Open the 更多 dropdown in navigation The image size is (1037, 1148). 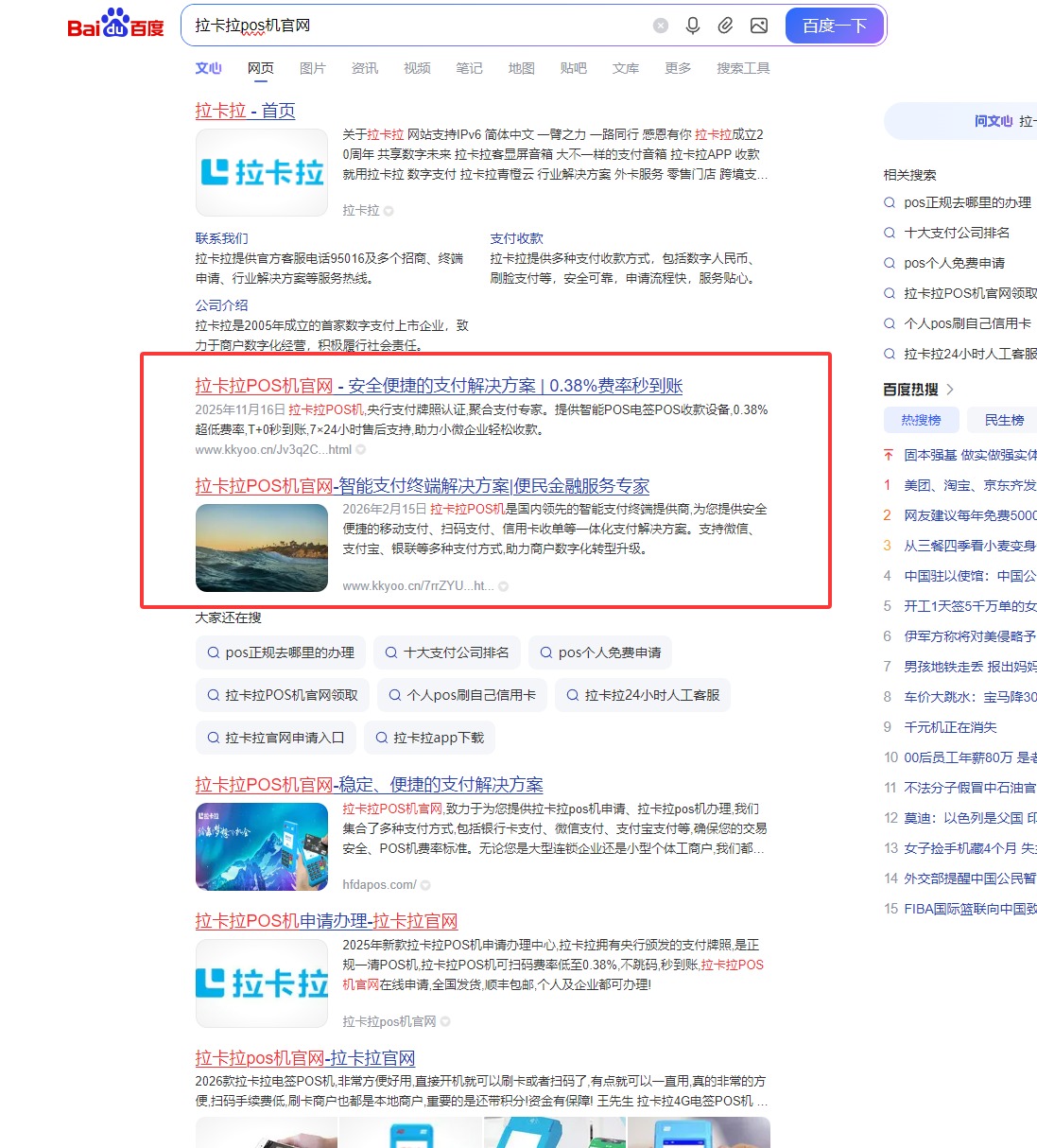point(677,68)
